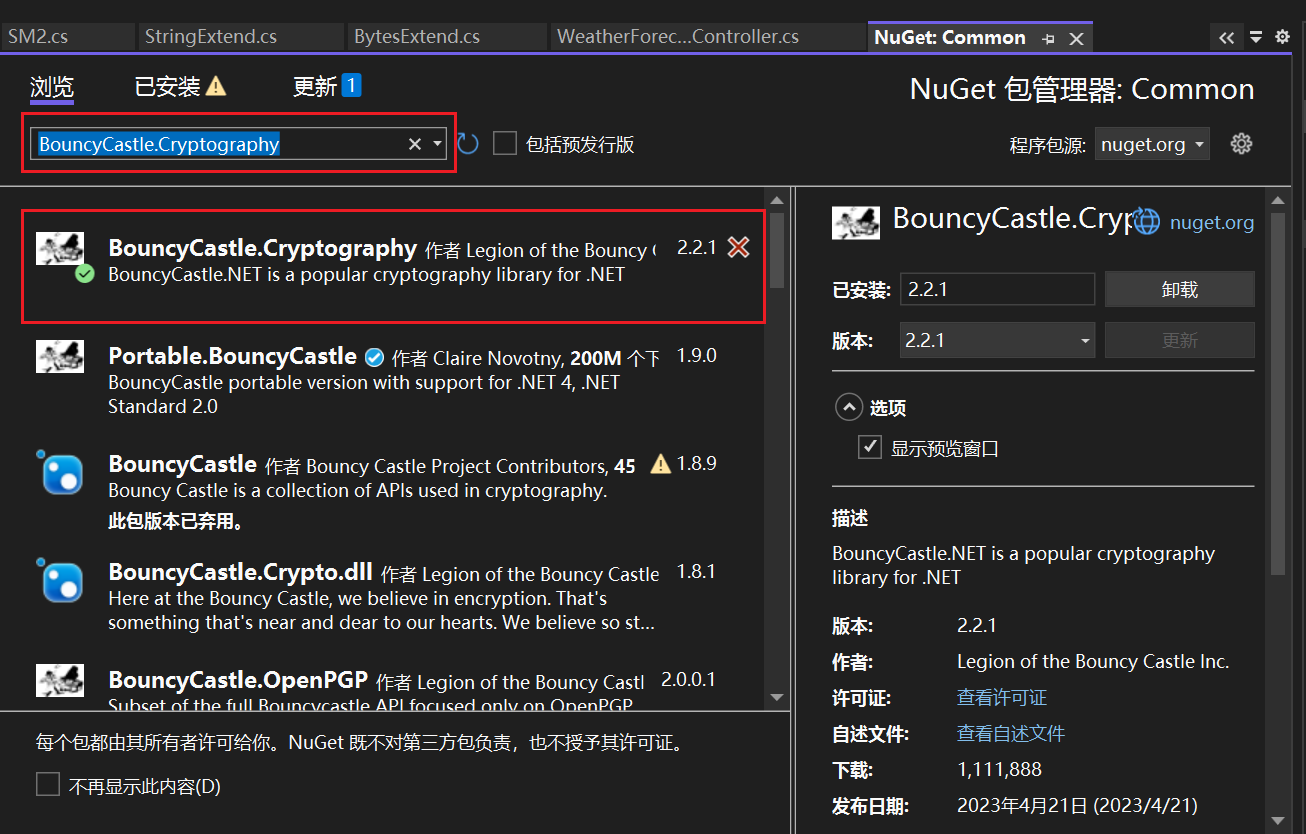The image size is (1306, 834).
Task: Open the BytesExtend.cs tab
Action: pos(447,37)
